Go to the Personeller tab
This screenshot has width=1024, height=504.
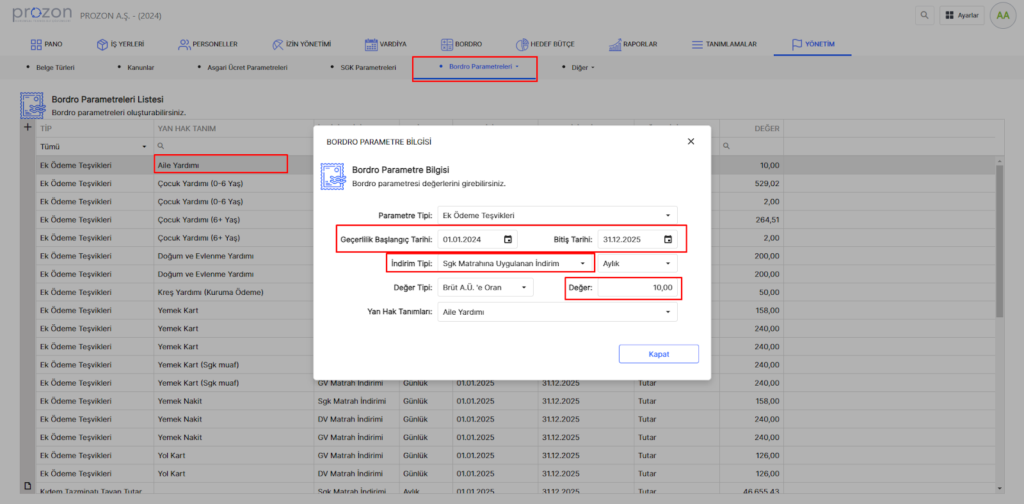point(208,45)
